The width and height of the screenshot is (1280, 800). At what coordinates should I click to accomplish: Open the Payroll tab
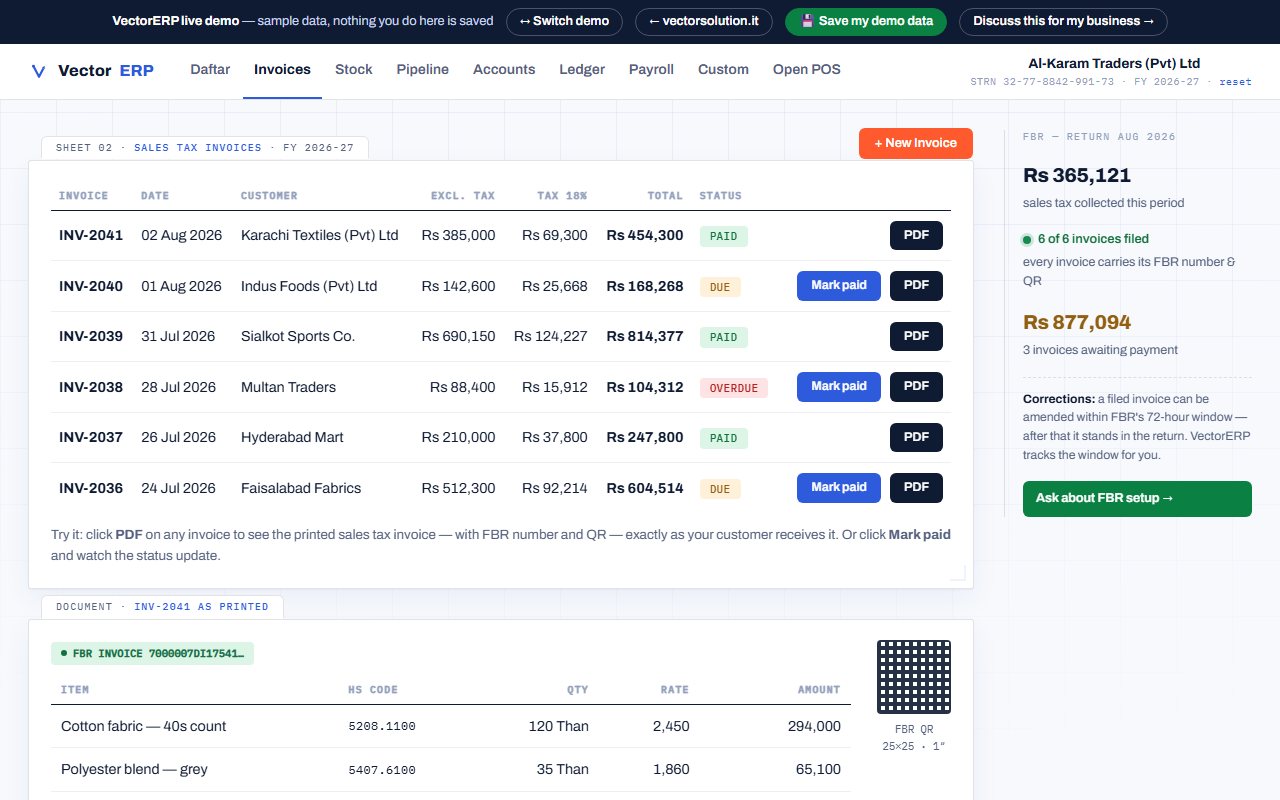pyautogui.click(x=651, y=70)
